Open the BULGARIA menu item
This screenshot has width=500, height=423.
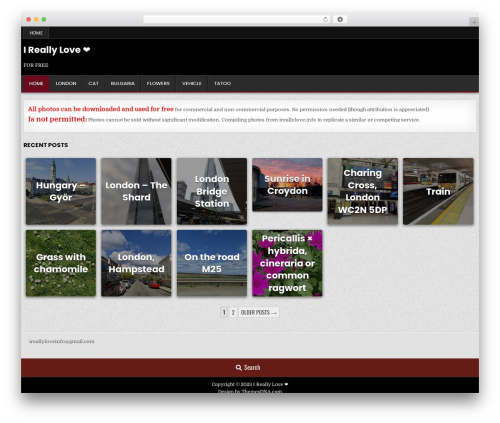click(123, 83)
